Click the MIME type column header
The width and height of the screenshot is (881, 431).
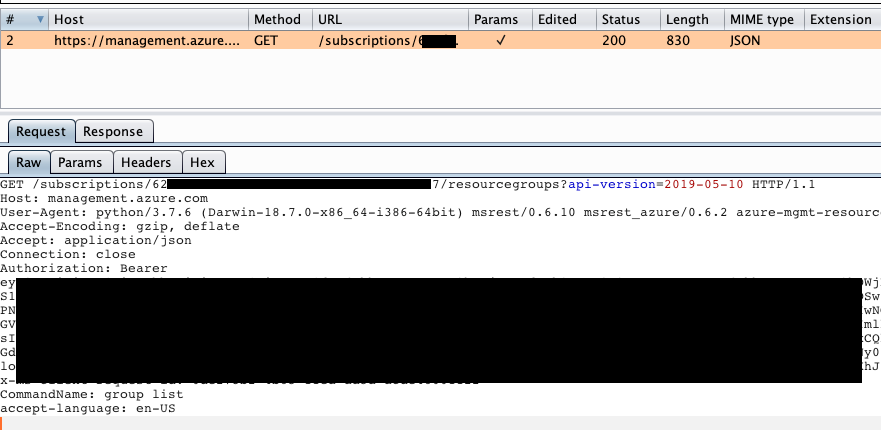click(x=764, y=20)
